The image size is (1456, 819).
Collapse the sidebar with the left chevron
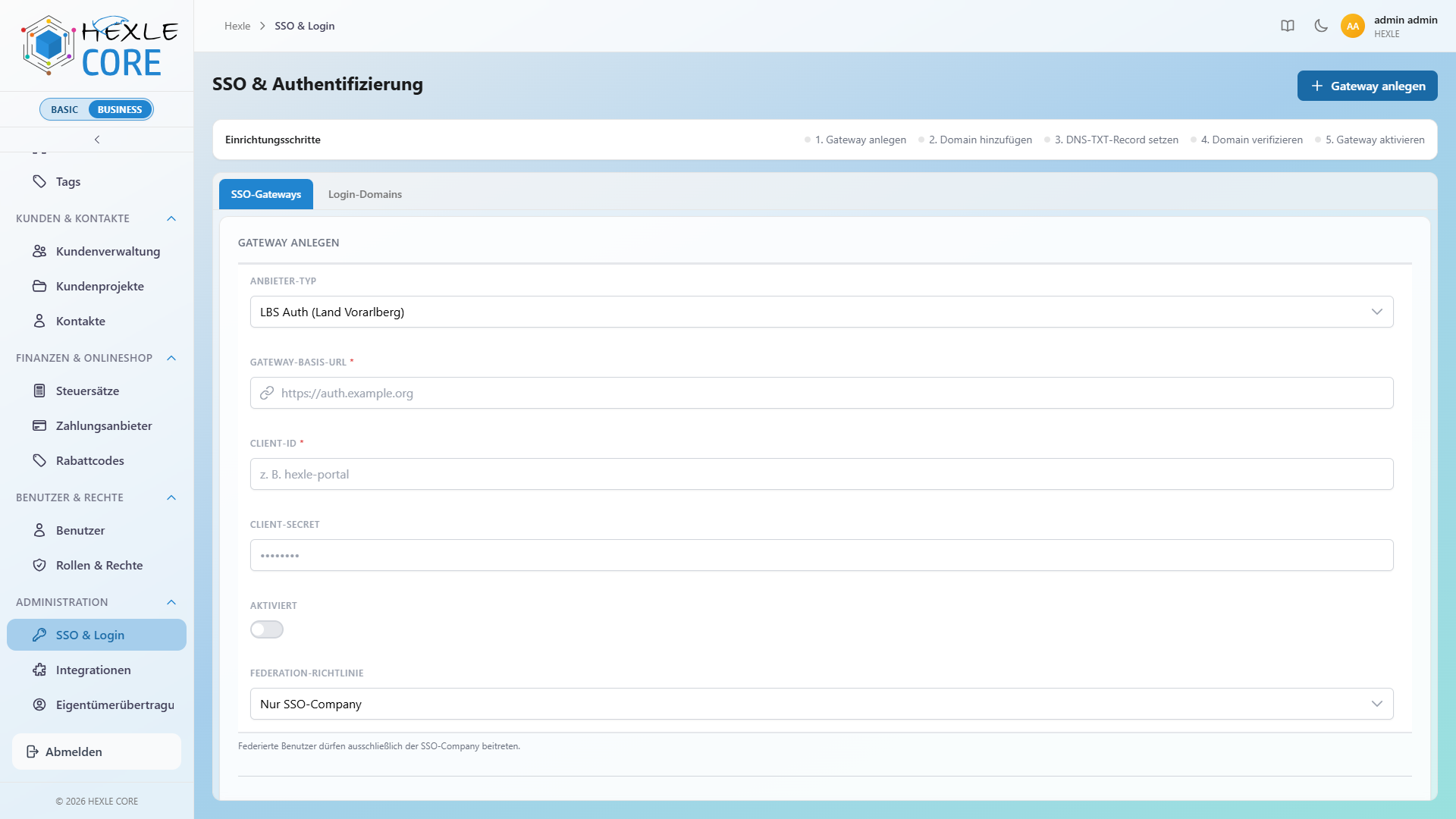97,140
